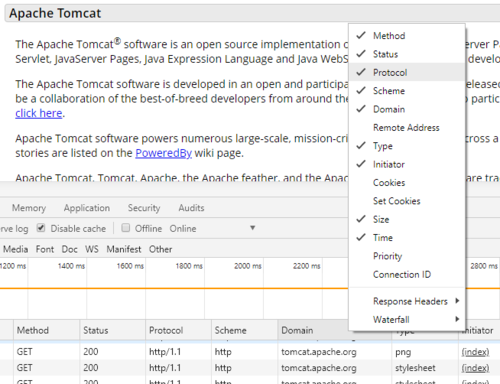
Task: Click the 2000 ms timeline label
Action: coord(248,266)
